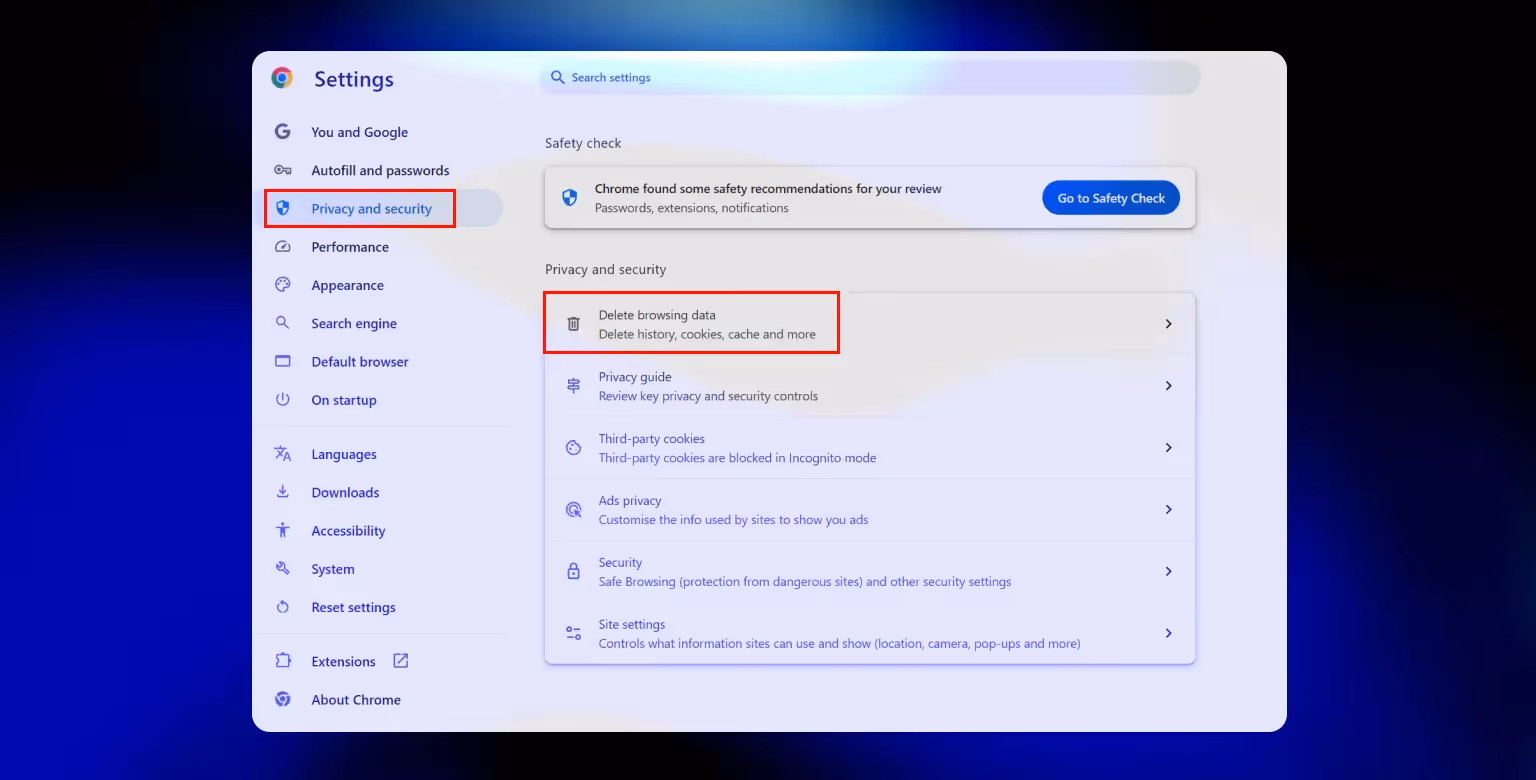Click the Go to Safety Check button
The image size is (1536, 780).
(x=1111, y=198)
